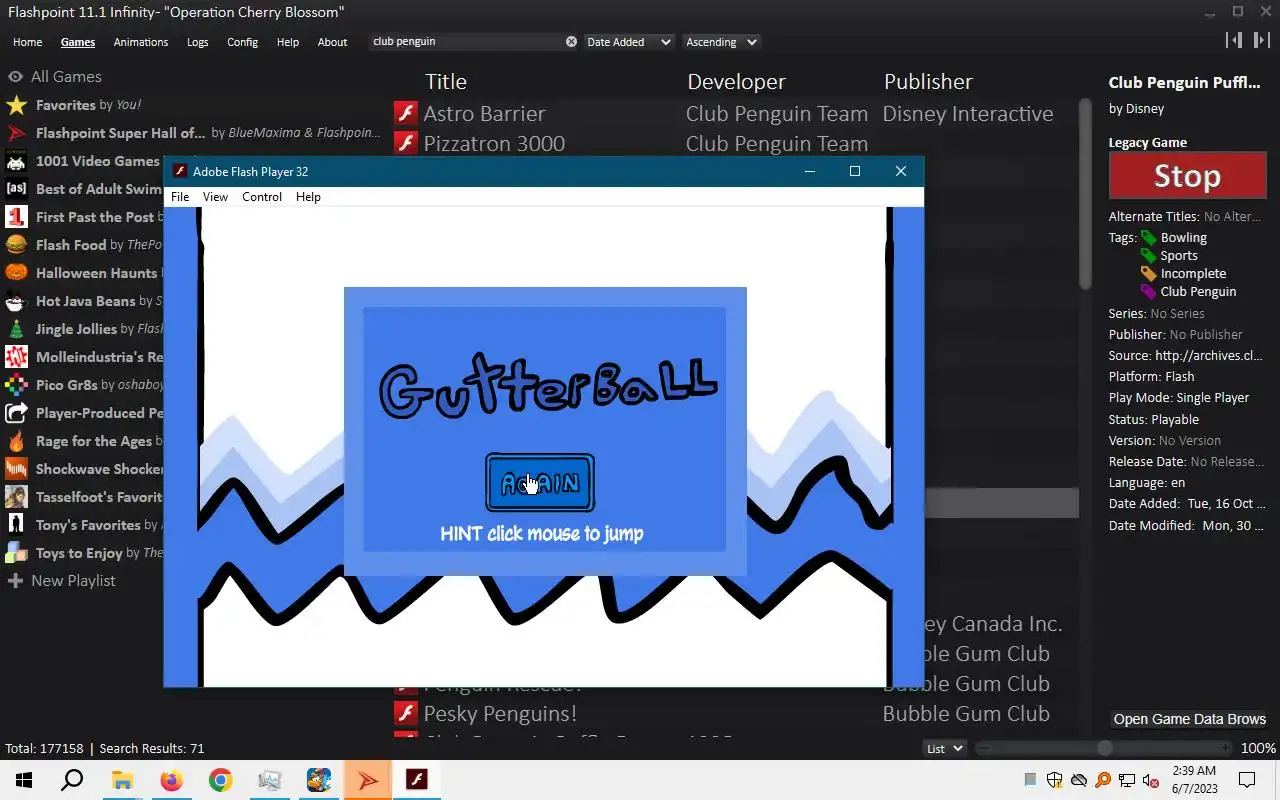This screenshot has height=800, width=1280.
Task: Decrease zoom with the minus sign
Action: 984,748
